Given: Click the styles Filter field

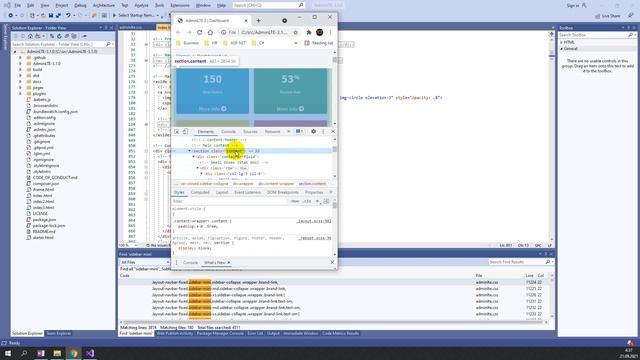Looking at the screenshot, I should pyautogui.click(x=230, y=201).
